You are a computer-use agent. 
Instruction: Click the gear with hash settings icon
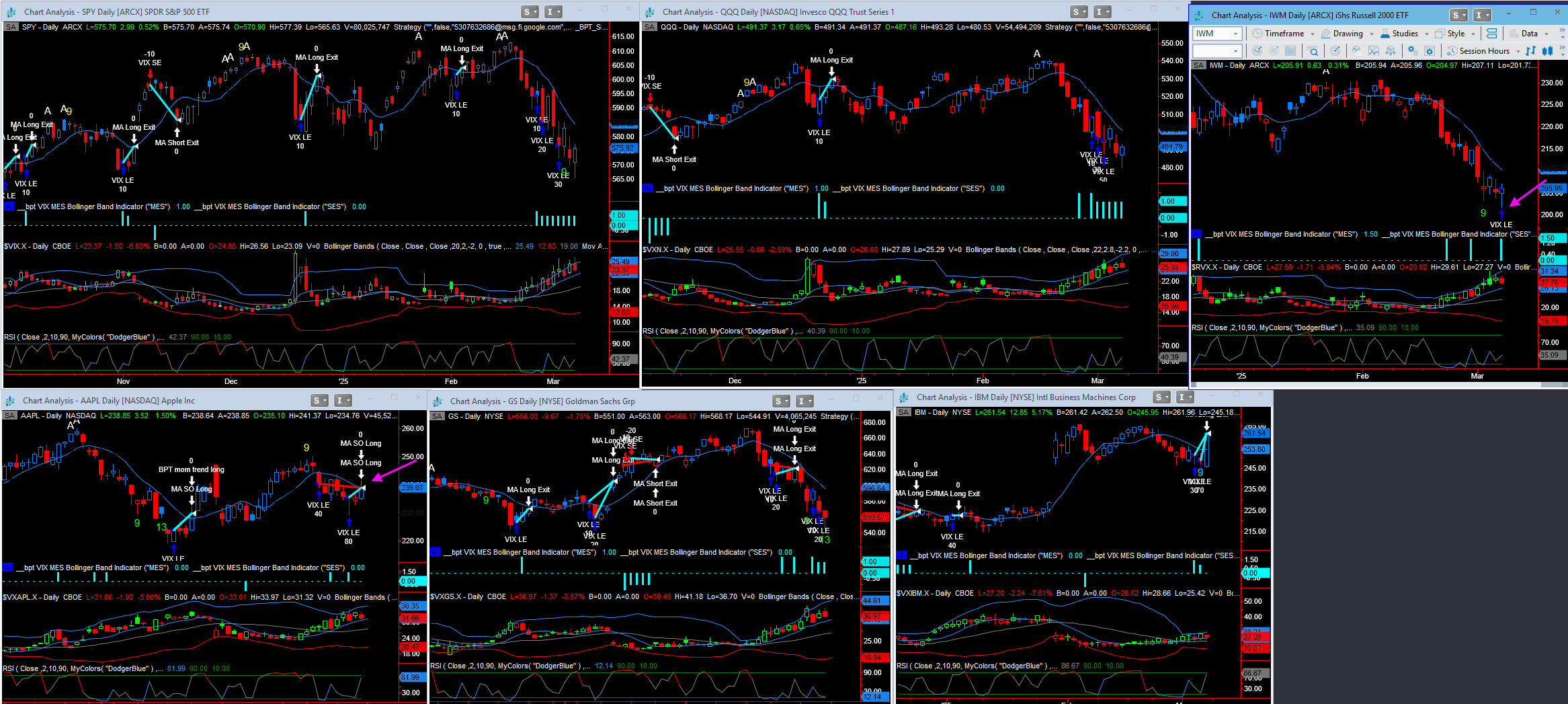[1412, 51]
